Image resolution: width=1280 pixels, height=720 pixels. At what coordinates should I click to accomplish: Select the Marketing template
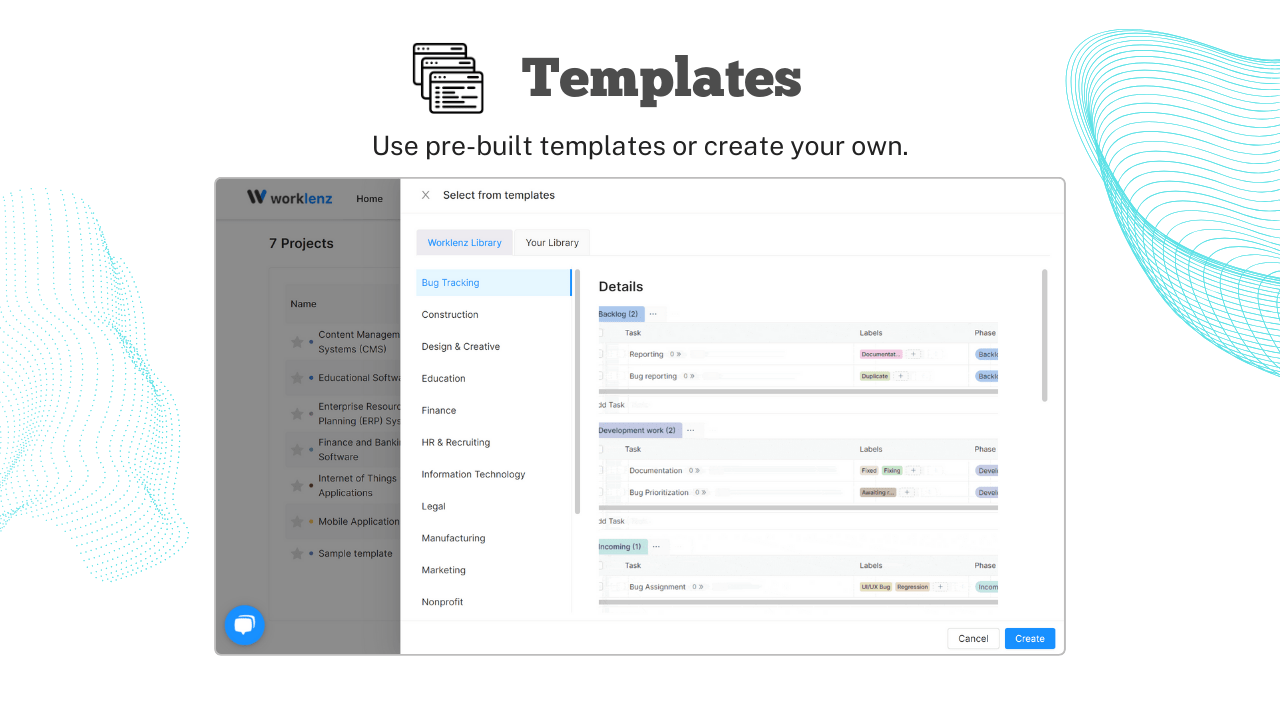coord(493,570)
